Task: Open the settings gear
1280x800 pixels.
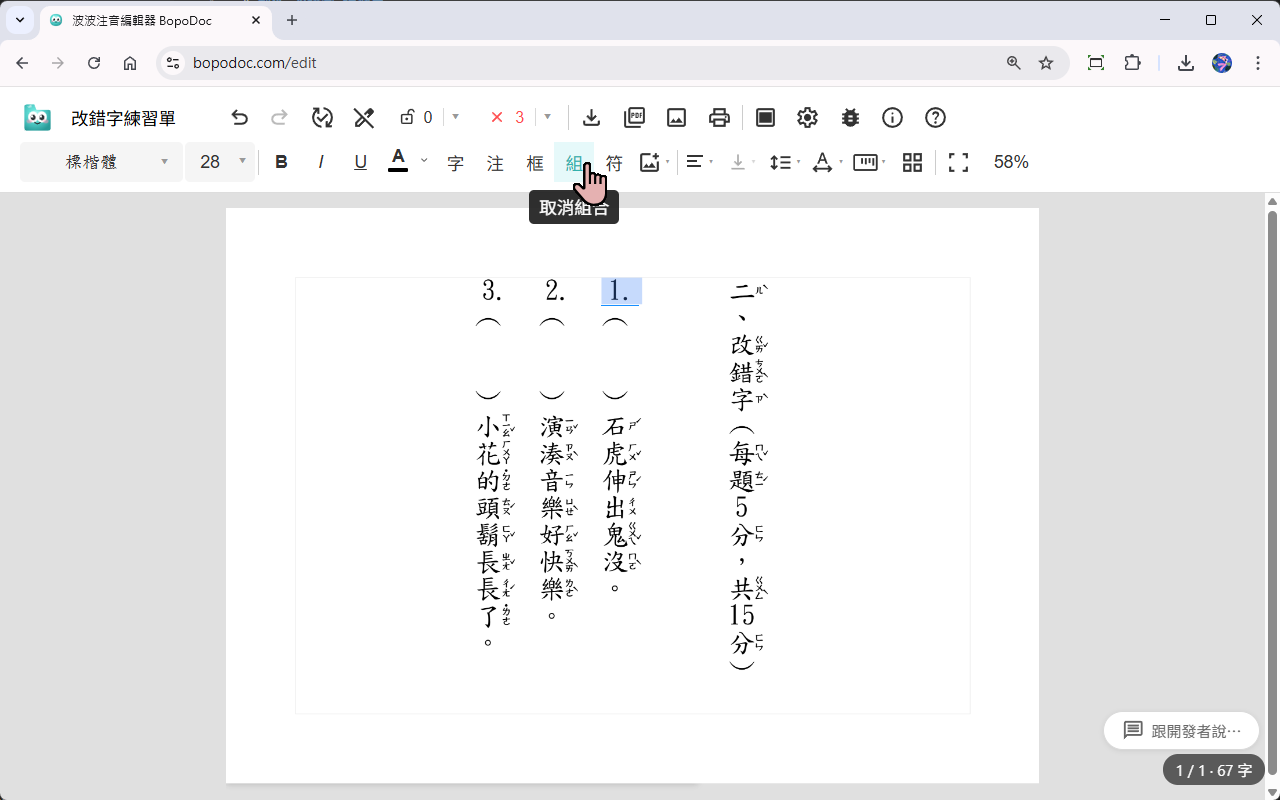Action: (807, 117)
